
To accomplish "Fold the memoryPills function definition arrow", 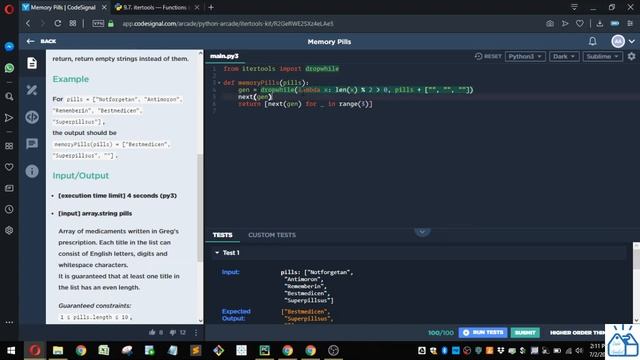I will point(219,83).
